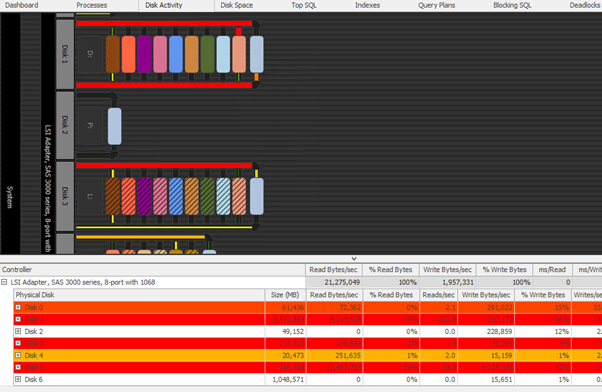Click the green striped block on Disk 3
This screenshot has height=392, width=602.
[x=207, y=196]
